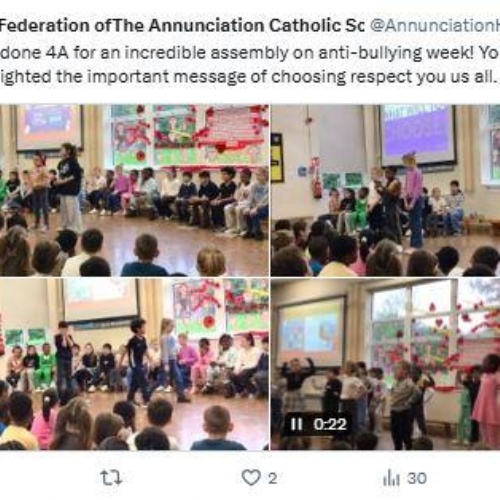Screen dimensions: 500x500
Task: Open the bottom-right video thumbnail
Action: pos(385,364)
